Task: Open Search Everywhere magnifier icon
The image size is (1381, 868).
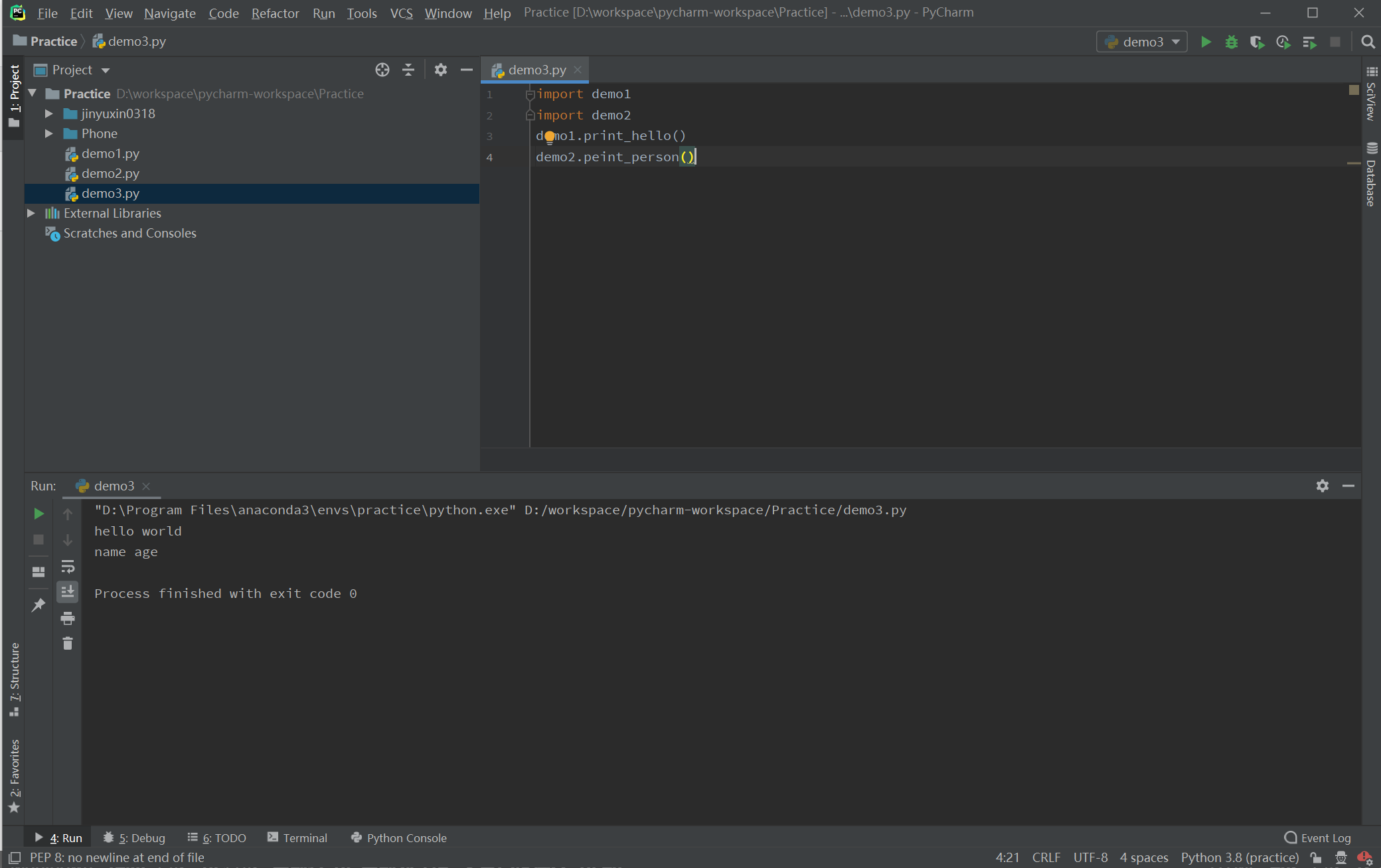Action: tap(1367, 42)
